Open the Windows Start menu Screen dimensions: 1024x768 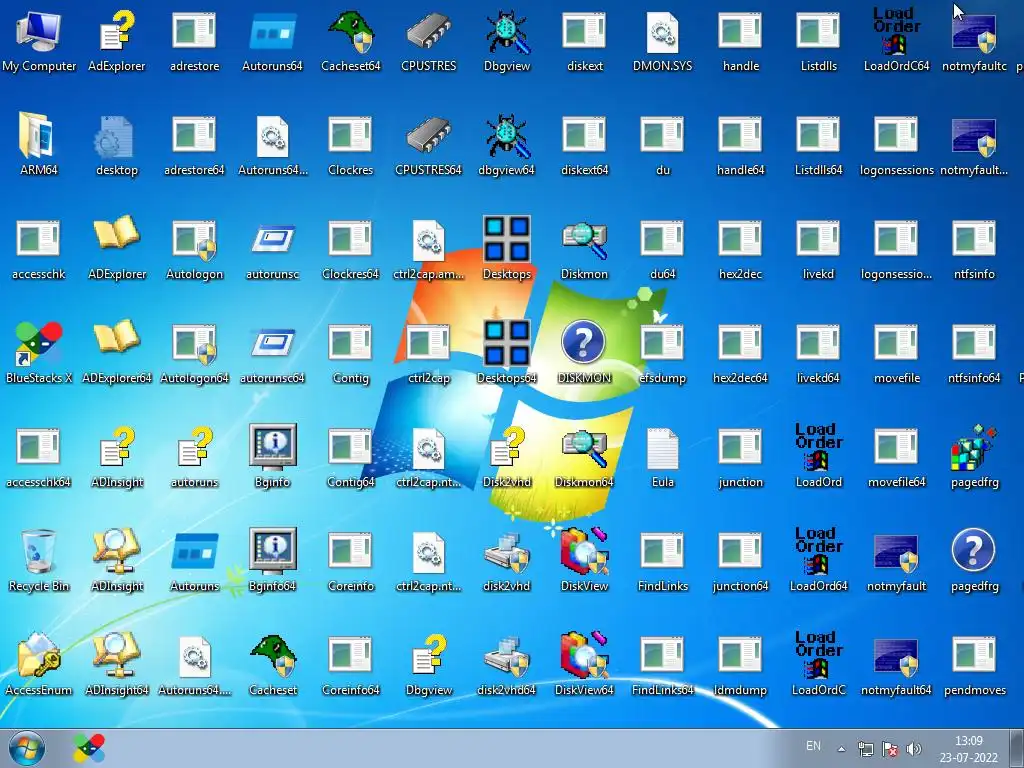point(27,748)
